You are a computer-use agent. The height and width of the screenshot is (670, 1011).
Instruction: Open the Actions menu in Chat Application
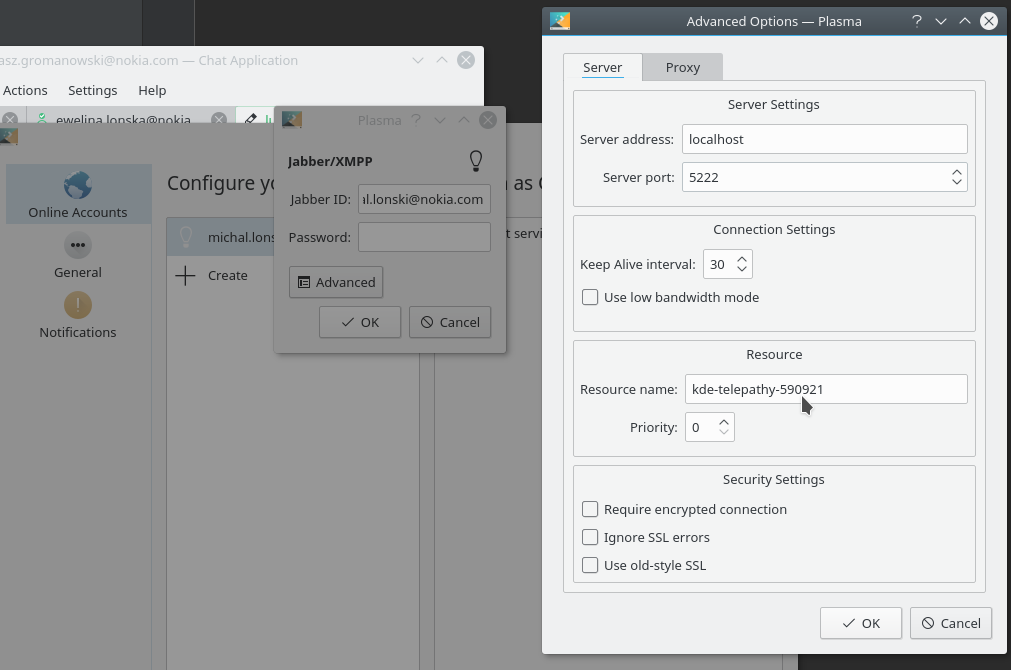coord(25,90)
